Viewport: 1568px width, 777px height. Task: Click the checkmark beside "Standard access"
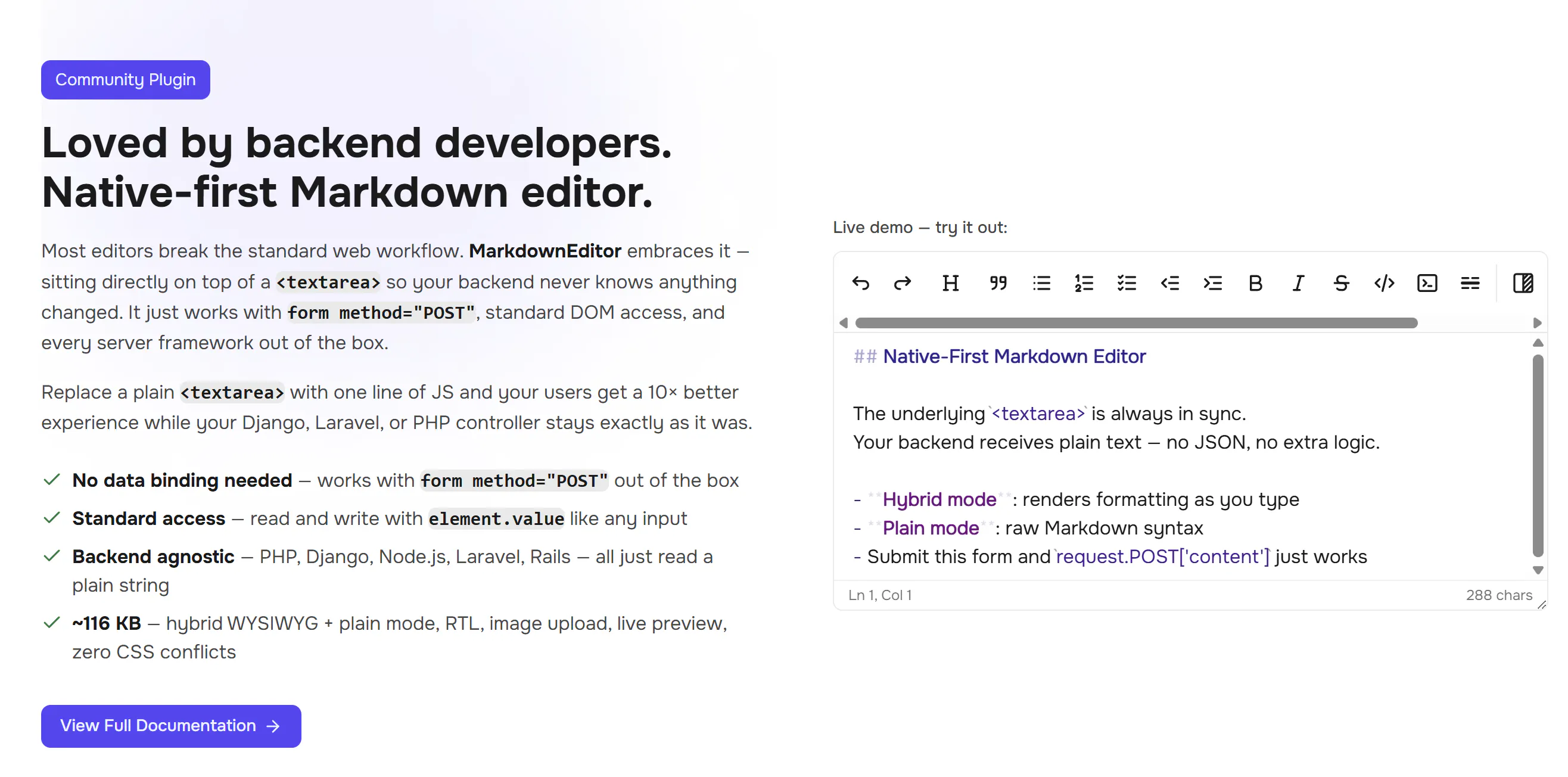[52, 518]
